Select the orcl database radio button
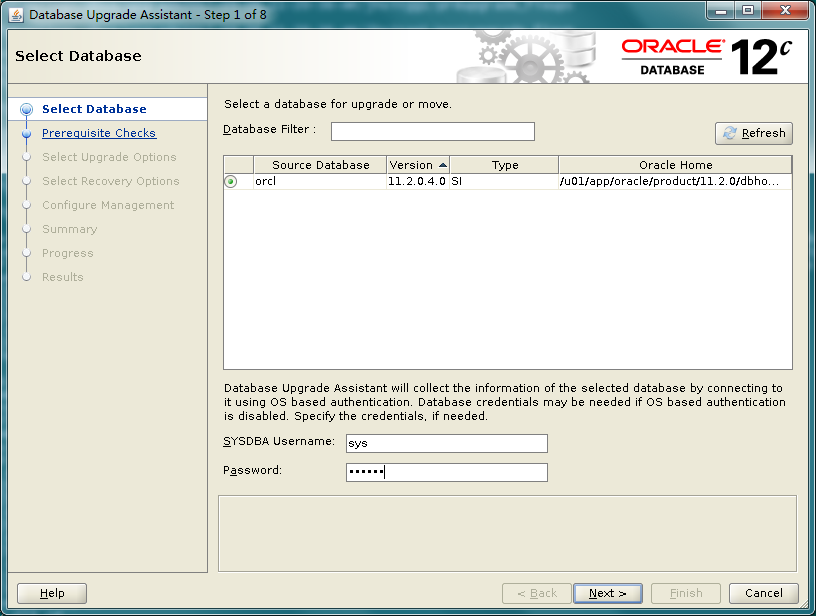The image size is (816, 616). (229, 182)
